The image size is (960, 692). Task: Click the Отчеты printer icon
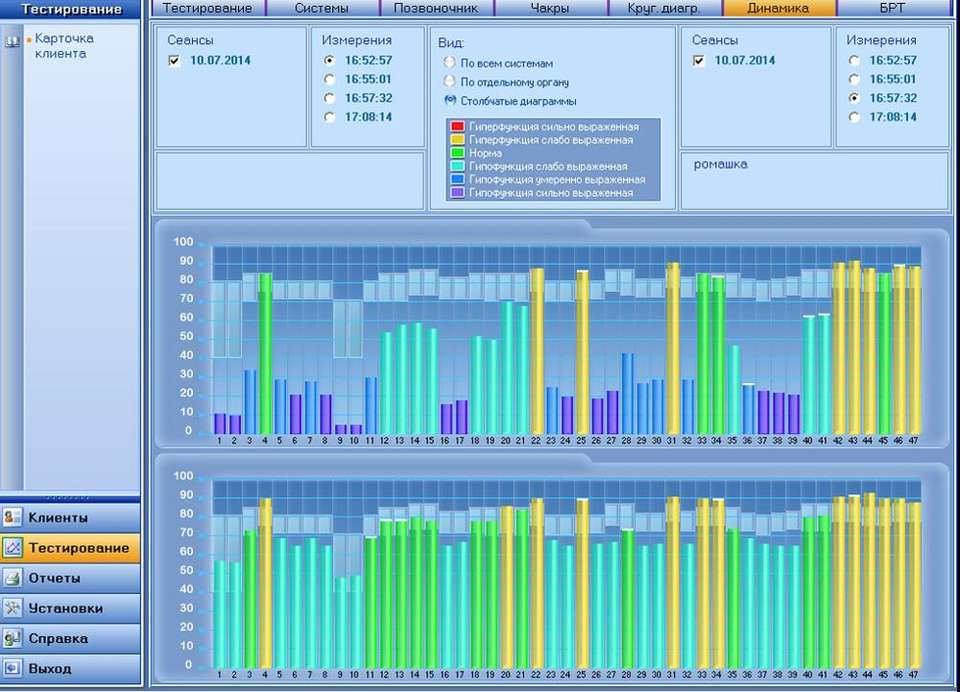tap(13, 578)
